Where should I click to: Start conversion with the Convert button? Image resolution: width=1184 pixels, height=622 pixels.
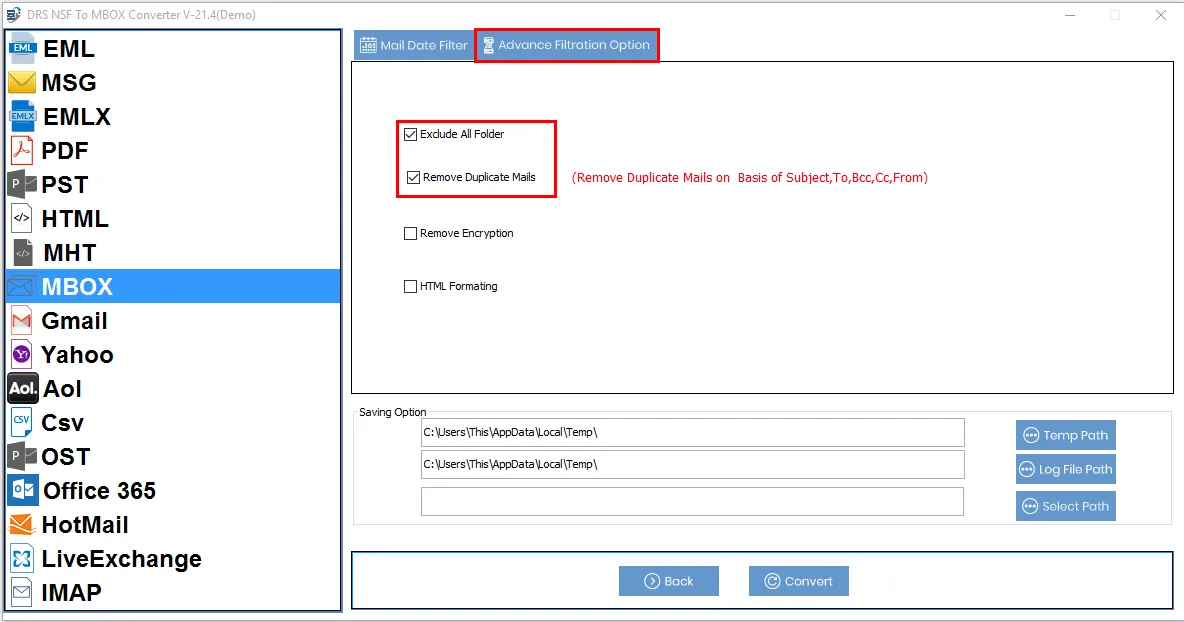click(x=798, y=581)
